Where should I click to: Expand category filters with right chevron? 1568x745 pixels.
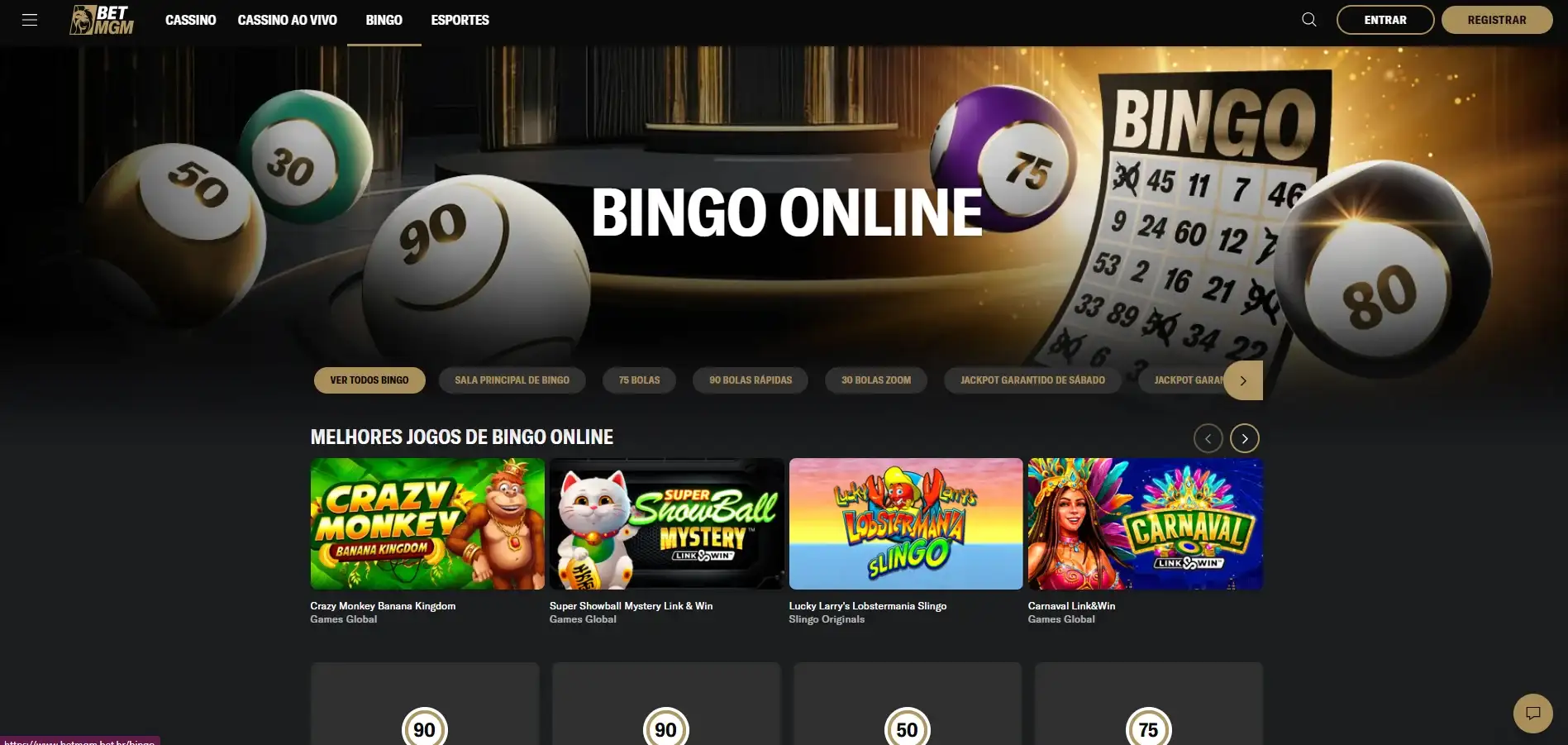click(x=1243, y=380)
